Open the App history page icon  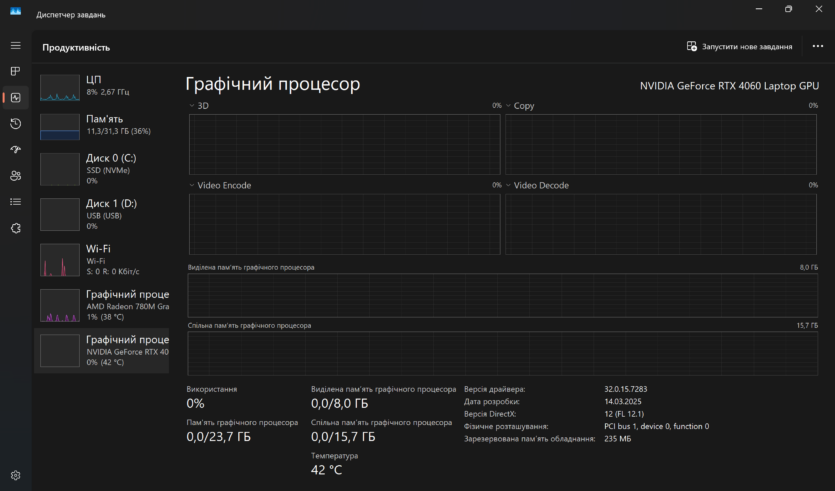click(15, 124)
